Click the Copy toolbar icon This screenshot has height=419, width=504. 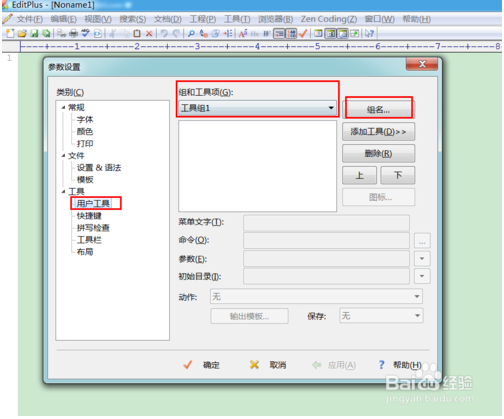125,33
